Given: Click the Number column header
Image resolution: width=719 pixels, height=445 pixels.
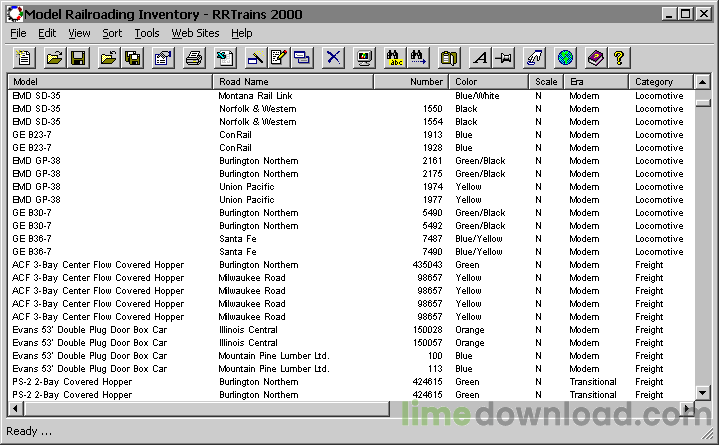Looking at the screenshot, I should pyautogui.click(x=411, y=82).
